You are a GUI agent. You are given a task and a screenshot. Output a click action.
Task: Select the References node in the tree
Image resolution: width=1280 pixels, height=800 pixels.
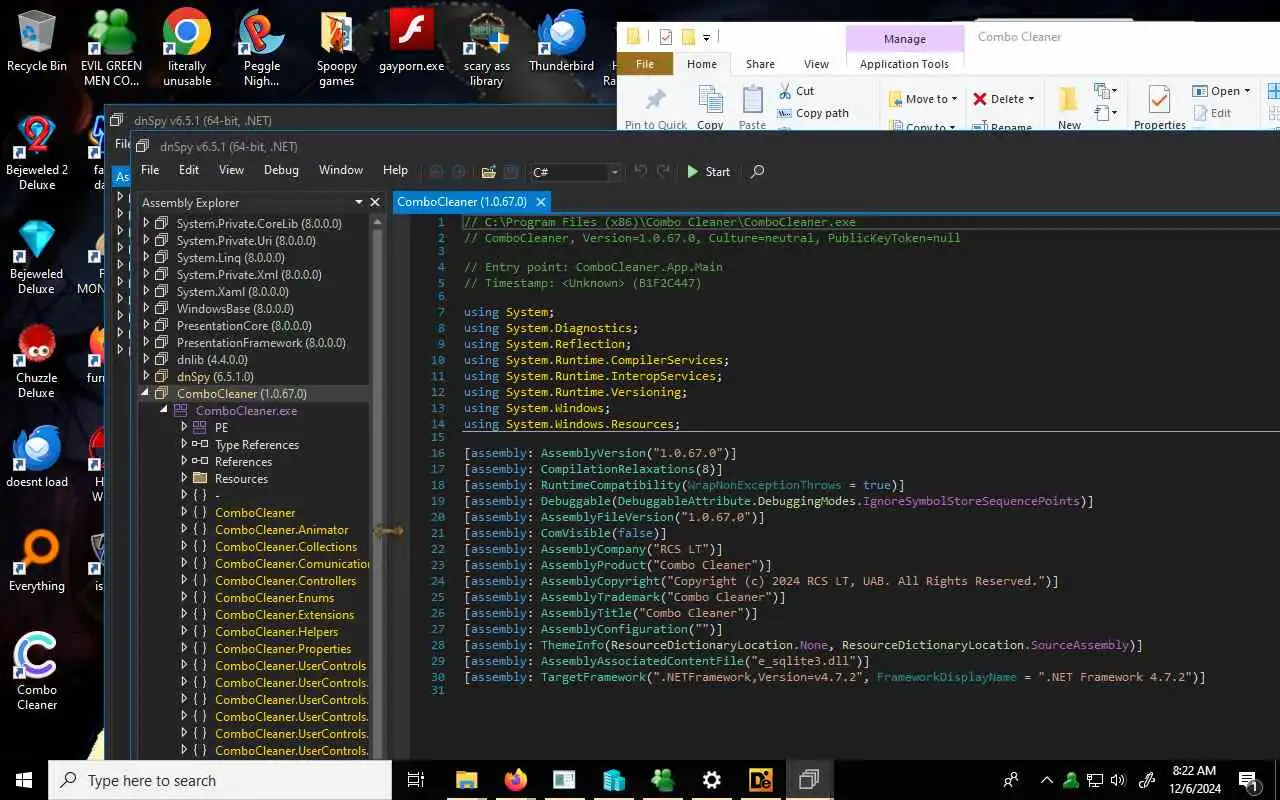click(x=243, y=462)
